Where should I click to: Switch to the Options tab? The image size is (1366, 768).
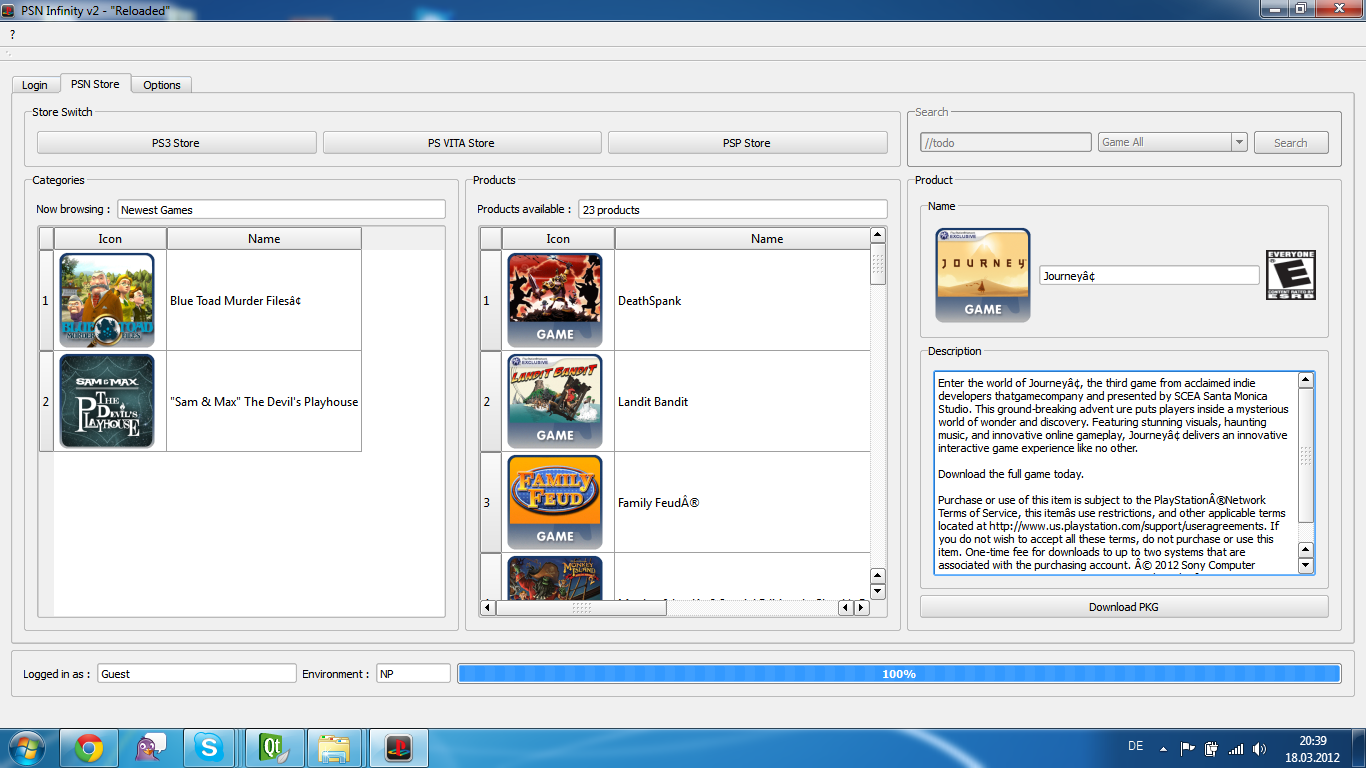tap(162, 85)
